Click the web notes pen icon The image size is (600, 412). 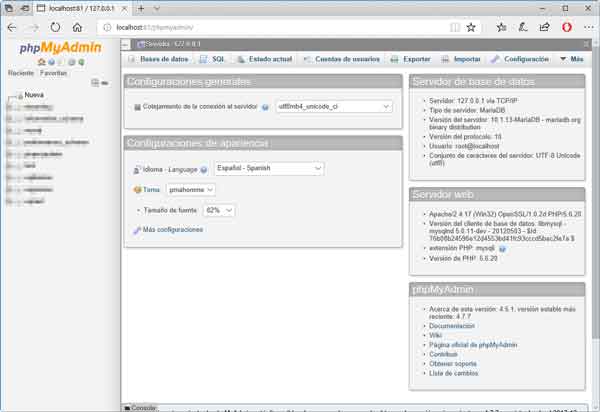pyautogui.click(x=523, y=28)
